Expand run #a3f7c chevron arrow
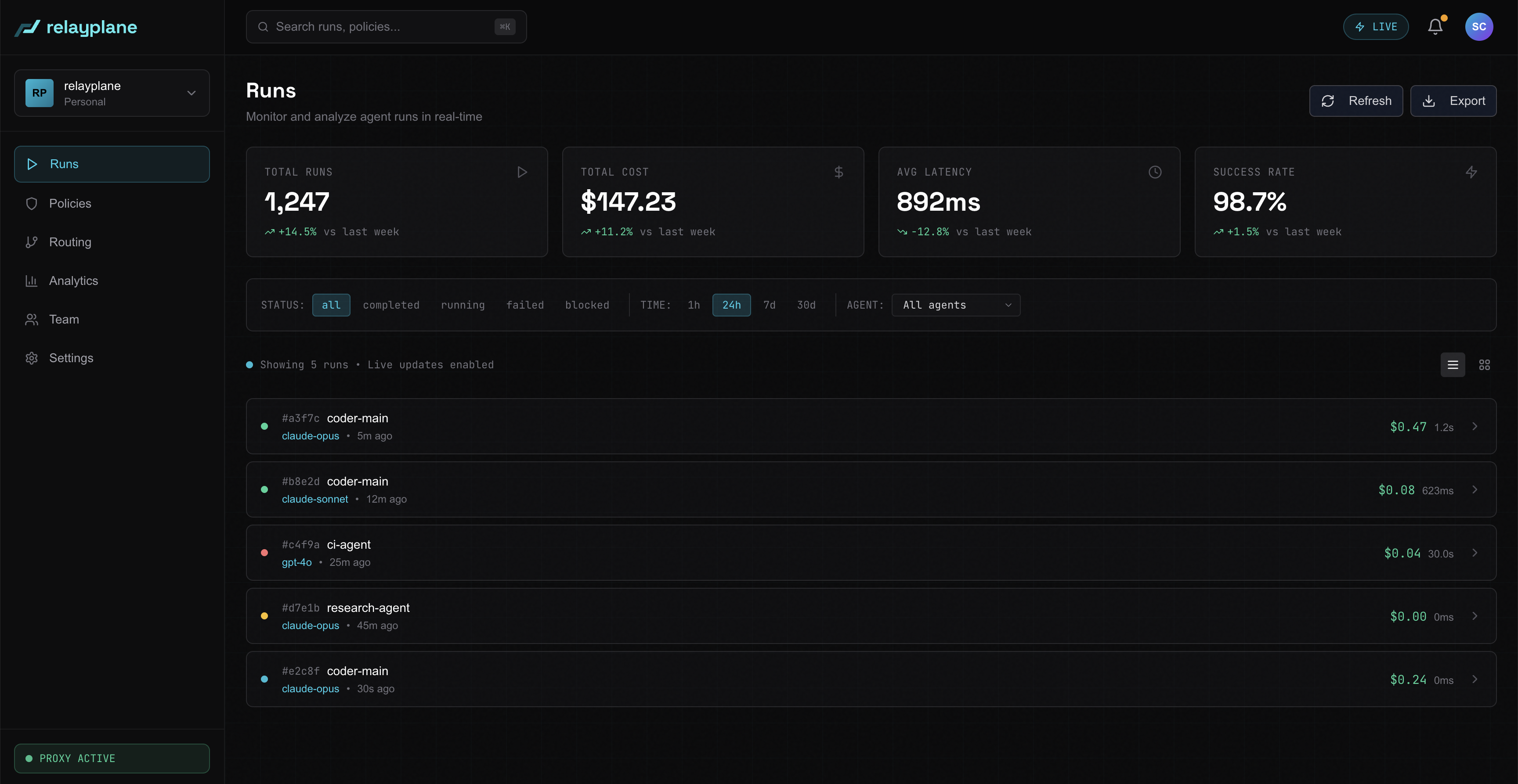The width and height of the screenshot is (1518, 784). [x=1475, y=426]
